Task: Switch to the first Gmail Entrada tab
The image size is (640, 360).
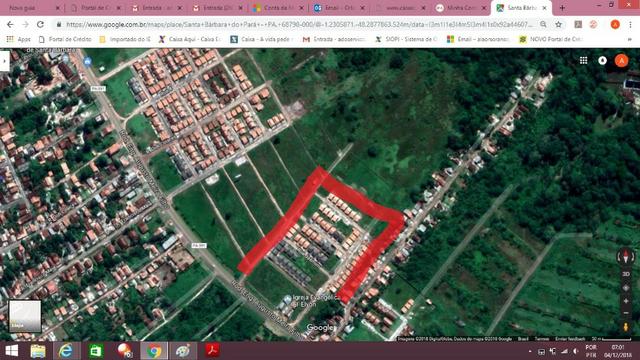Action: (x=156, y=8)
